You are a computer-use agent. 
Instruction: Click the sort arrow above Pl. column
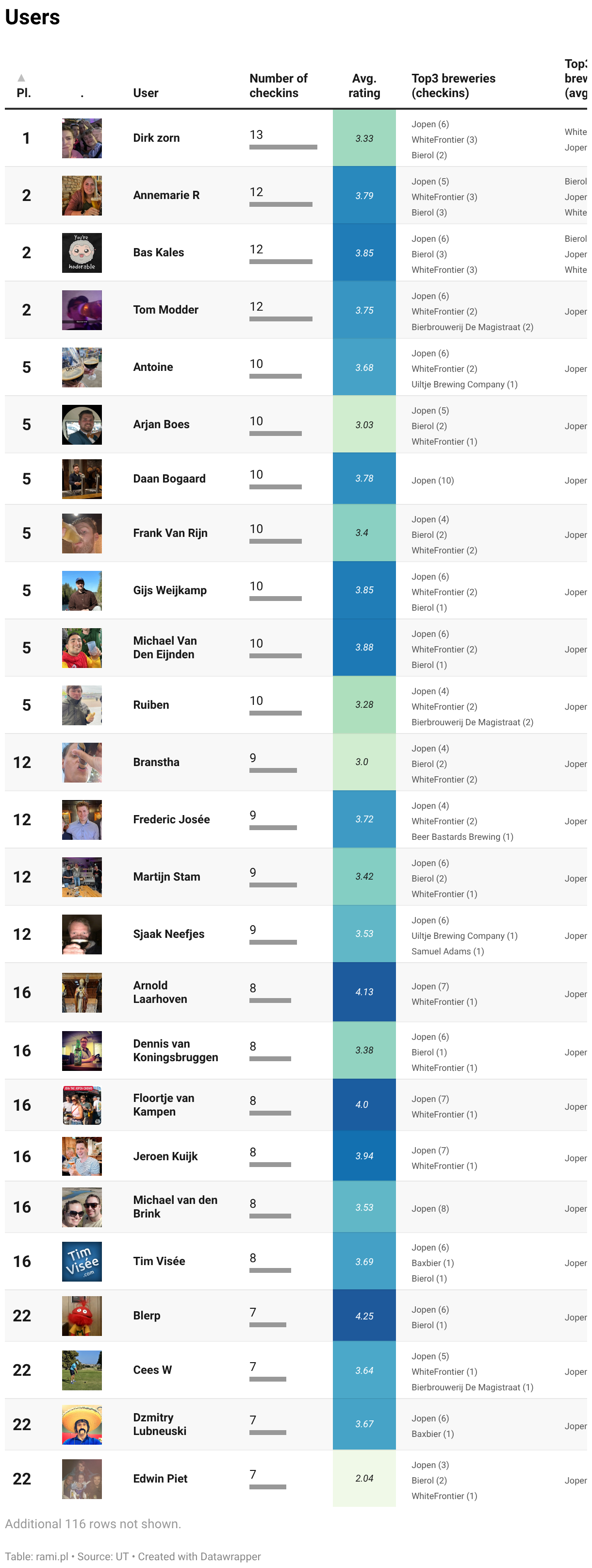click(x=21, y=77)
